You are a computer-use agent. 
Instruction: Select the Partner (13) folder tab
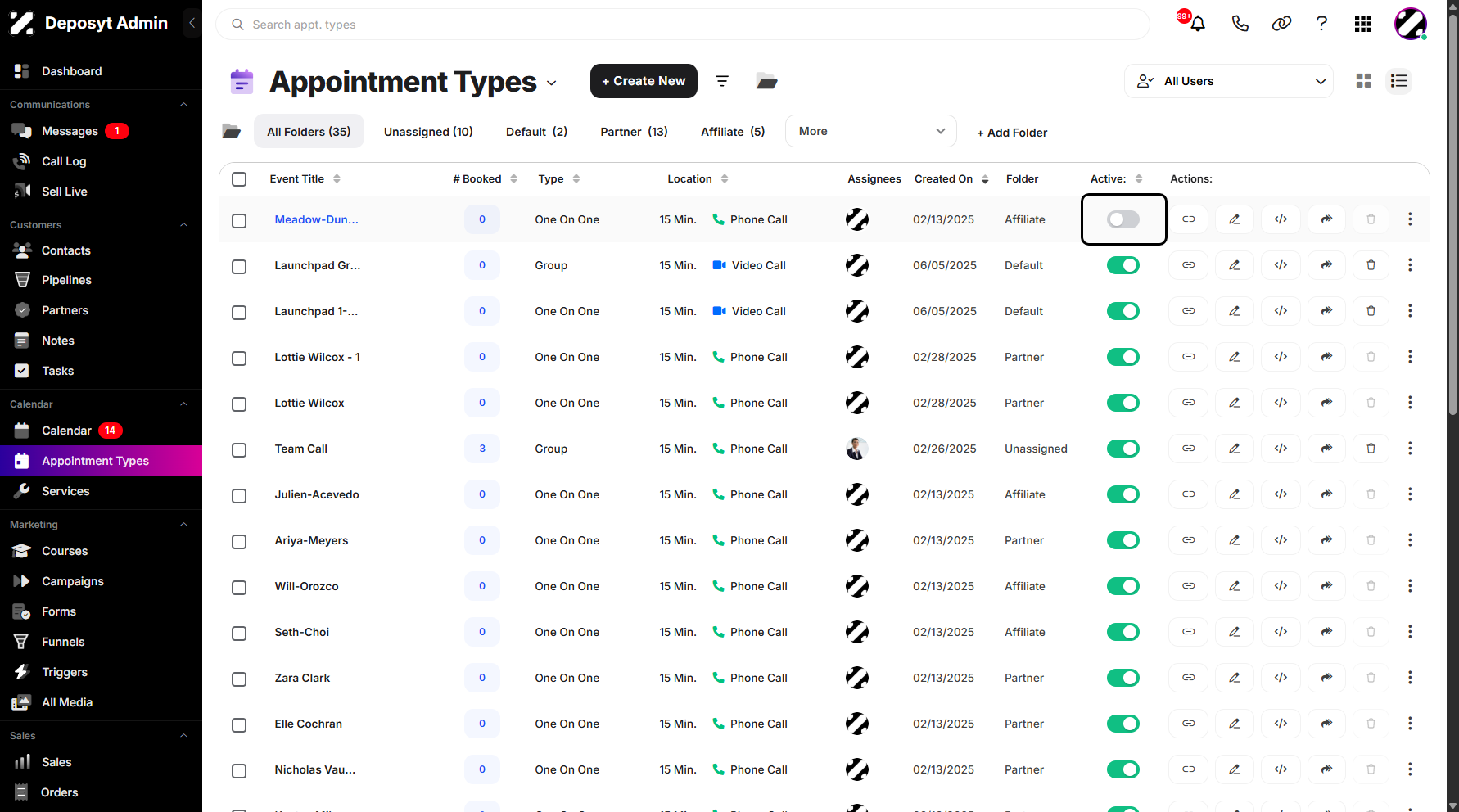pos(634,132)
